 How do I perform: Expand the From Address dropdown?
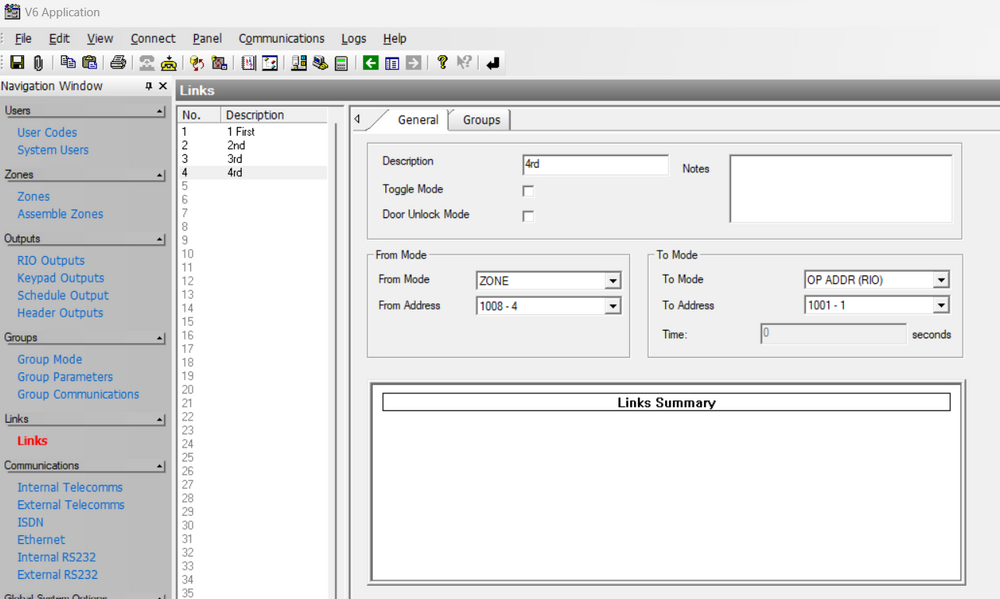(612, 306)
